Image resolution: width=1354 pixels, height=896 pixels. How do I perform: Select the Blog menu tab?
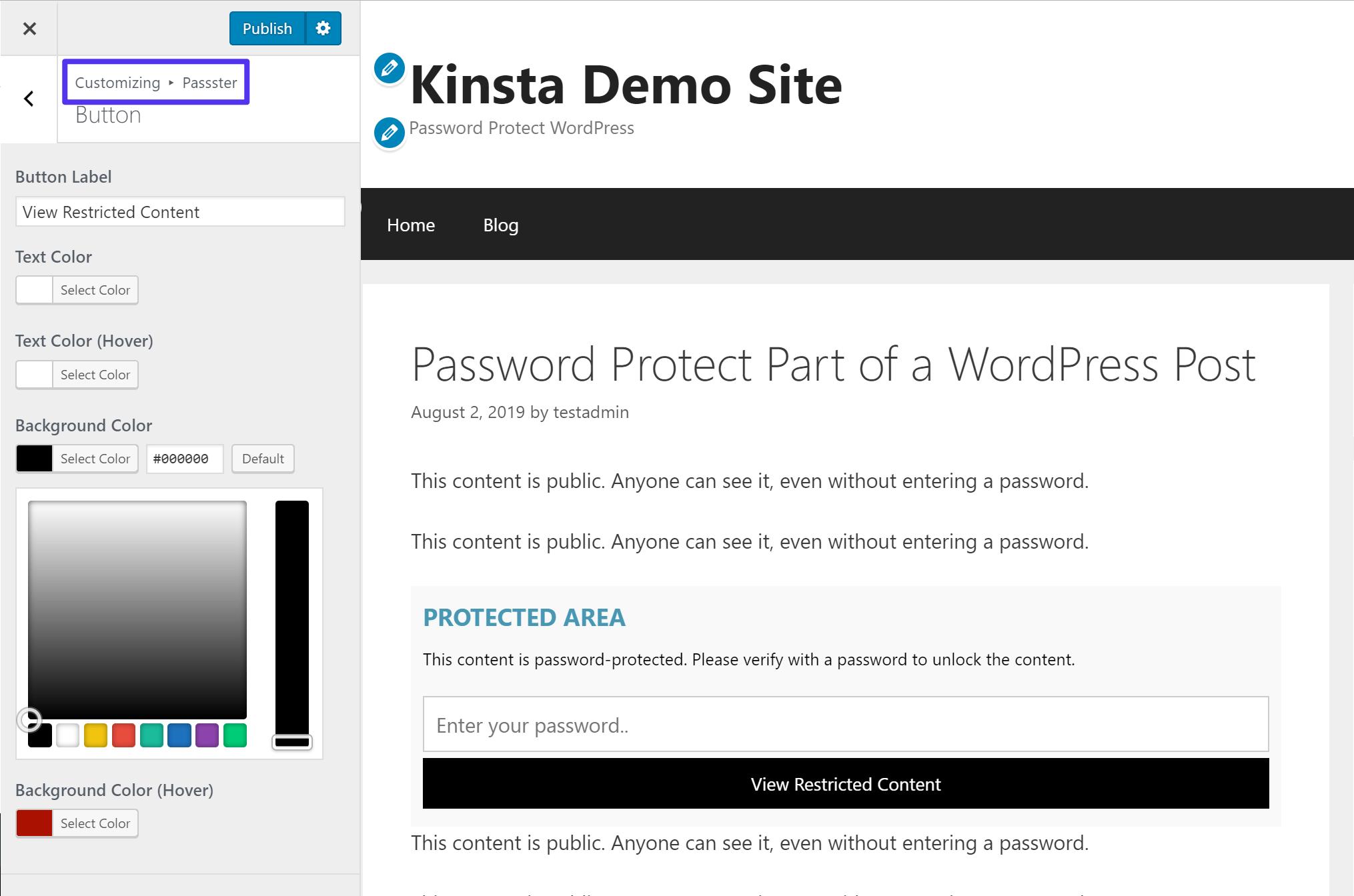[501, 223]
